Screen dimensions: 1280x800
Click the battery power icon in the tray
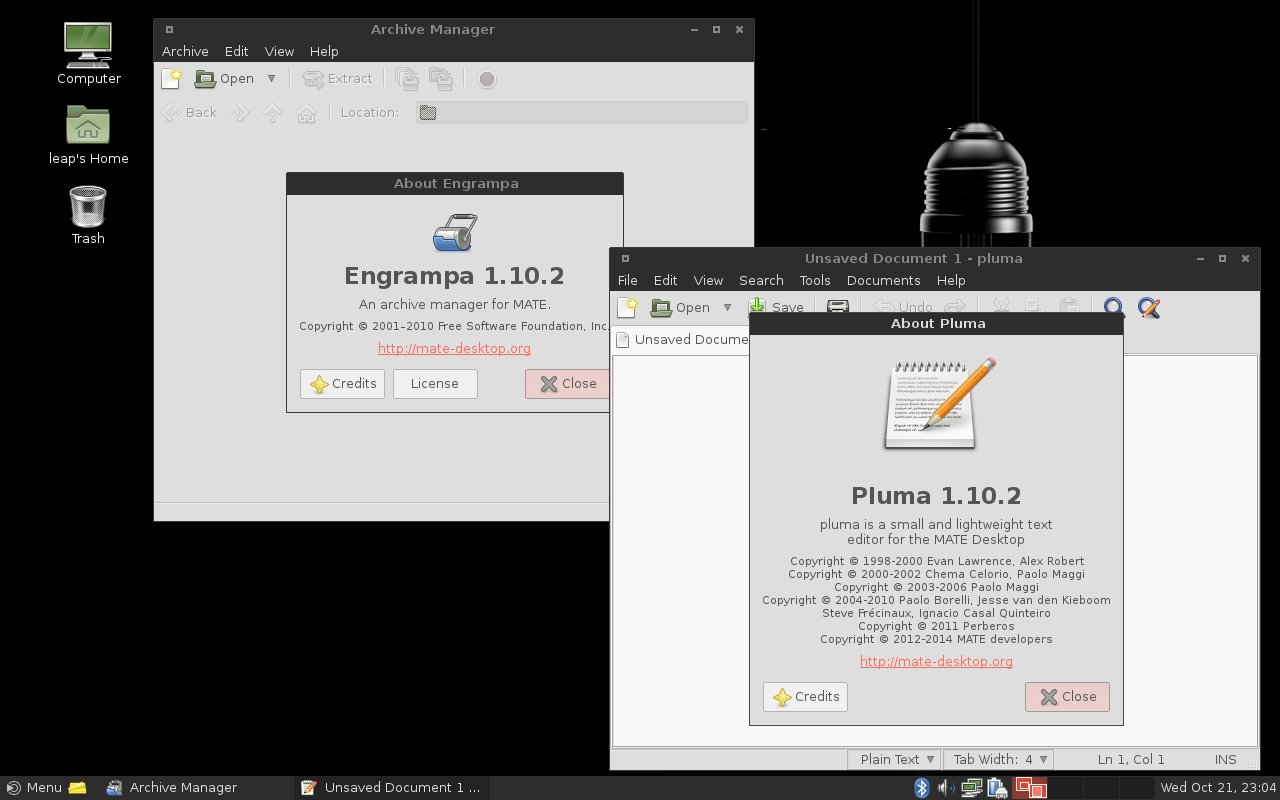996,788
